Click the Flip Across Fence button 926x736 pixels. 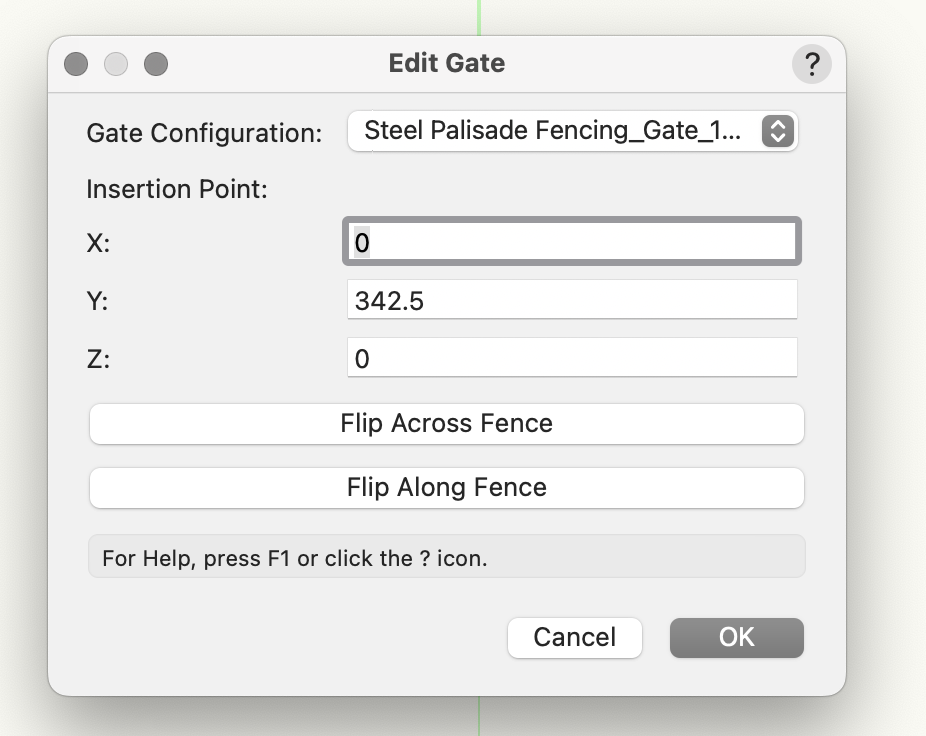pos(447,423)
